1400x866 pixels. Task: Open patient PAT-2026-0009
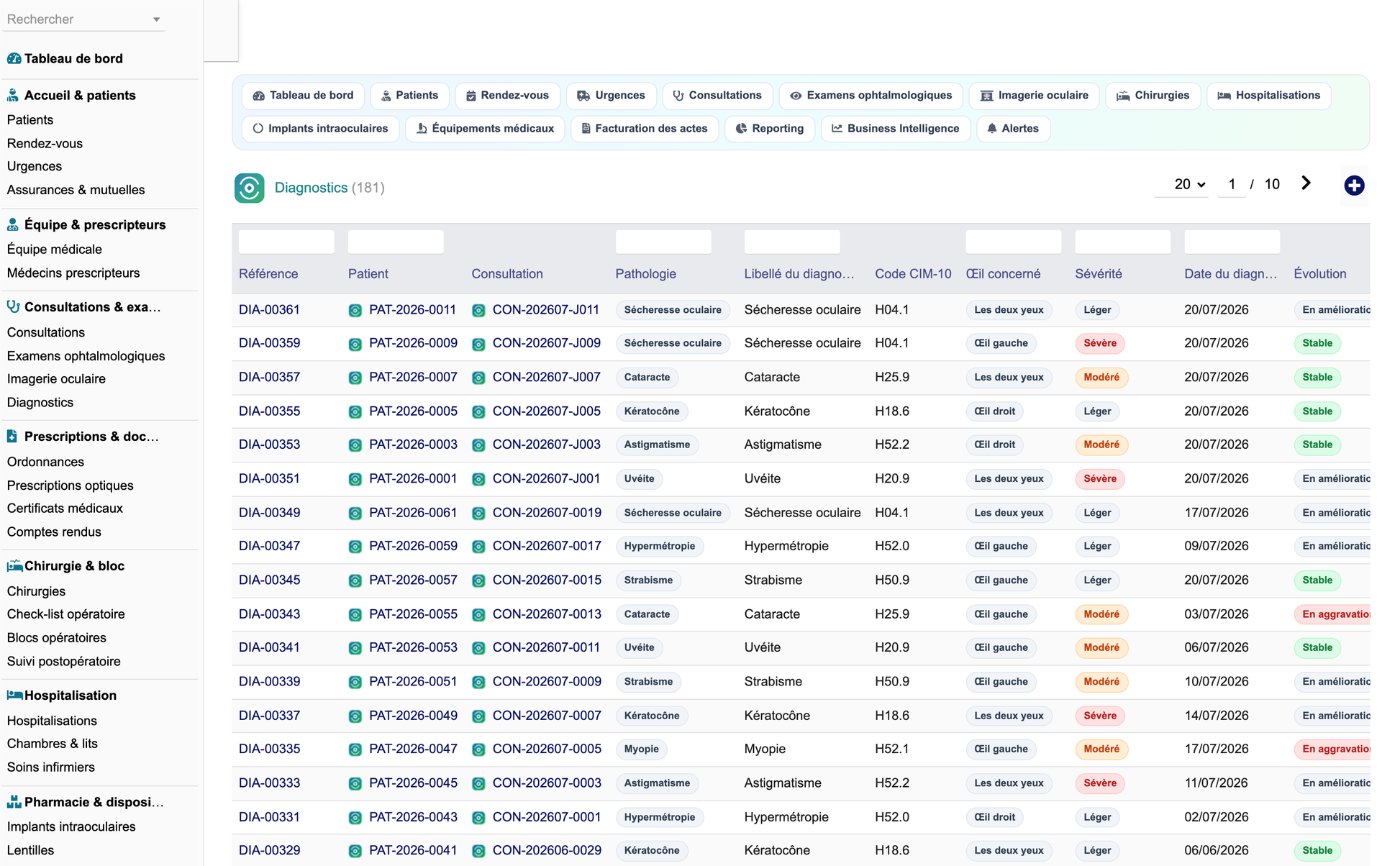(x=413, y=343)
